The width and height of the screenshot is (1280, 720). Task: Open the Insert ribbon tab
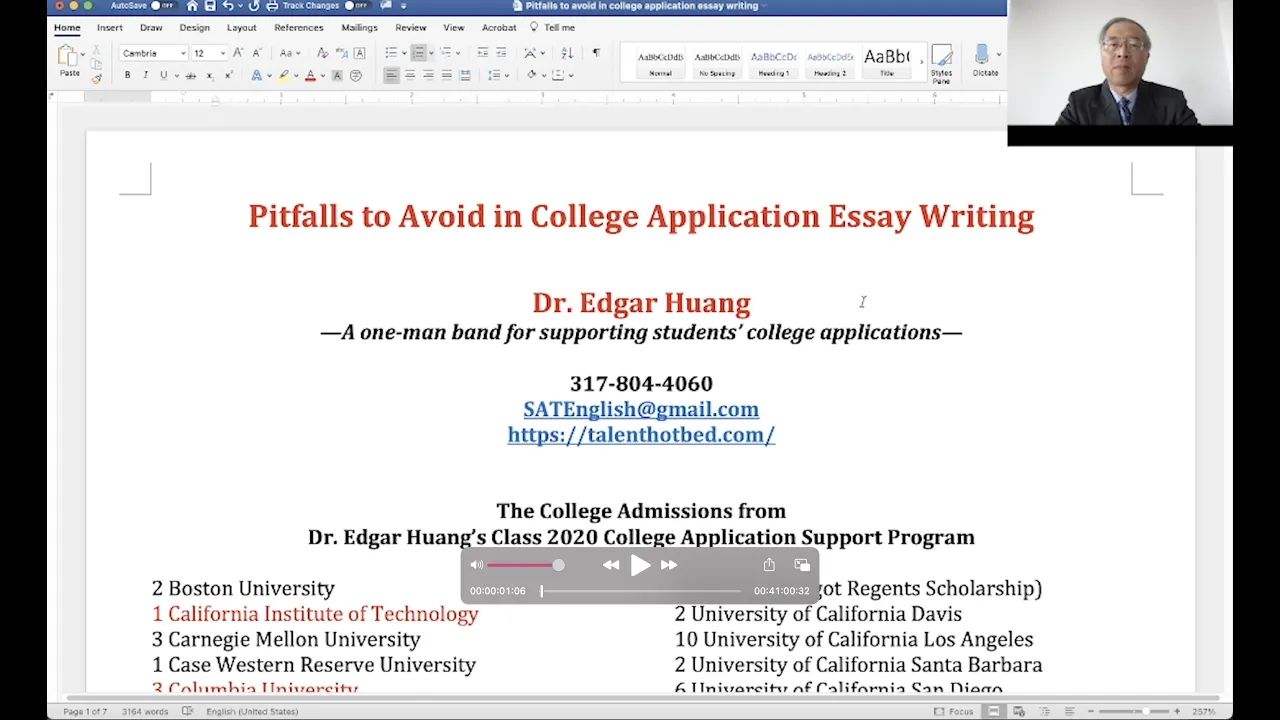pos(110,28)
